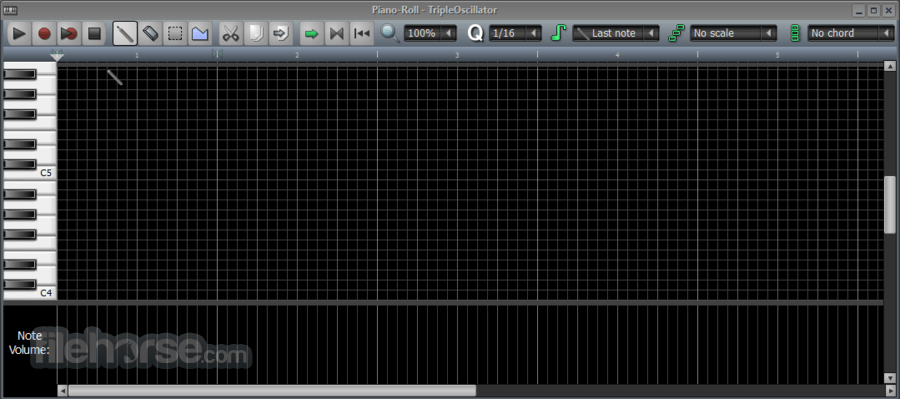Image resolution: width=900 pixels, height=399 pixels.
Task: Click bar 2 on the timeline ruler
Action: point(297,55)
